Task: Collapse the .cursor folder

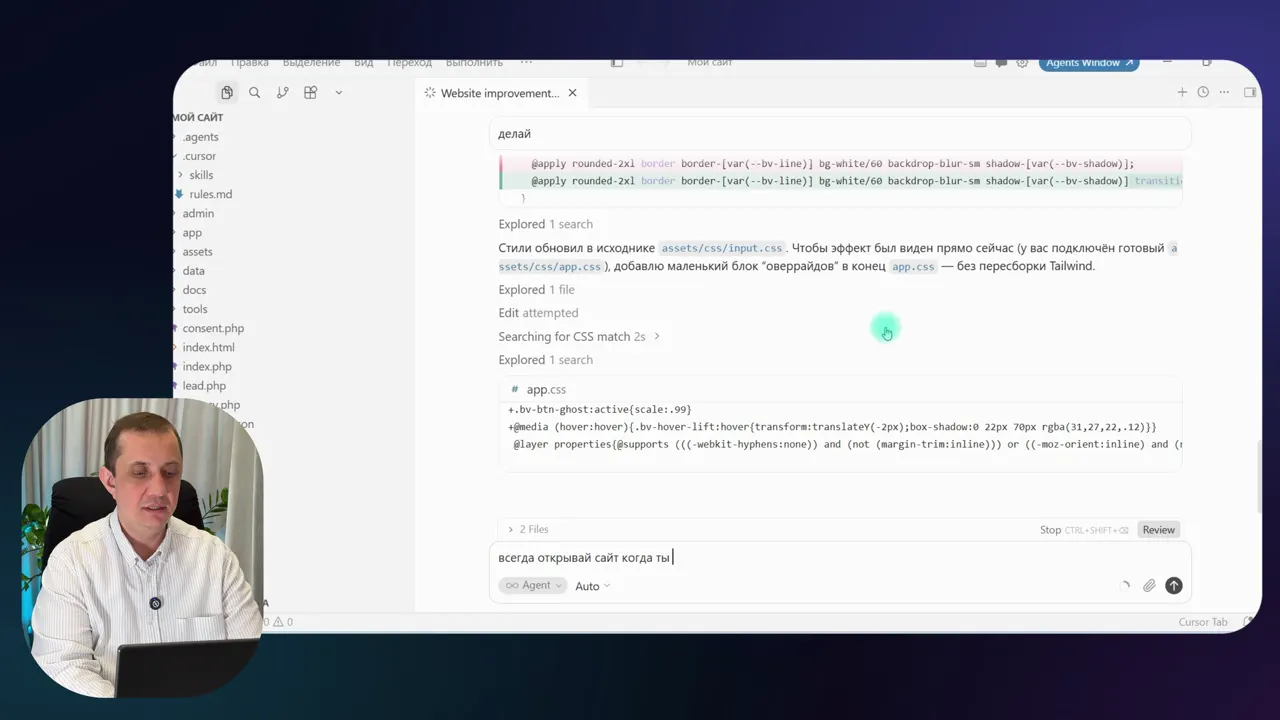Action: coord(199,156)
